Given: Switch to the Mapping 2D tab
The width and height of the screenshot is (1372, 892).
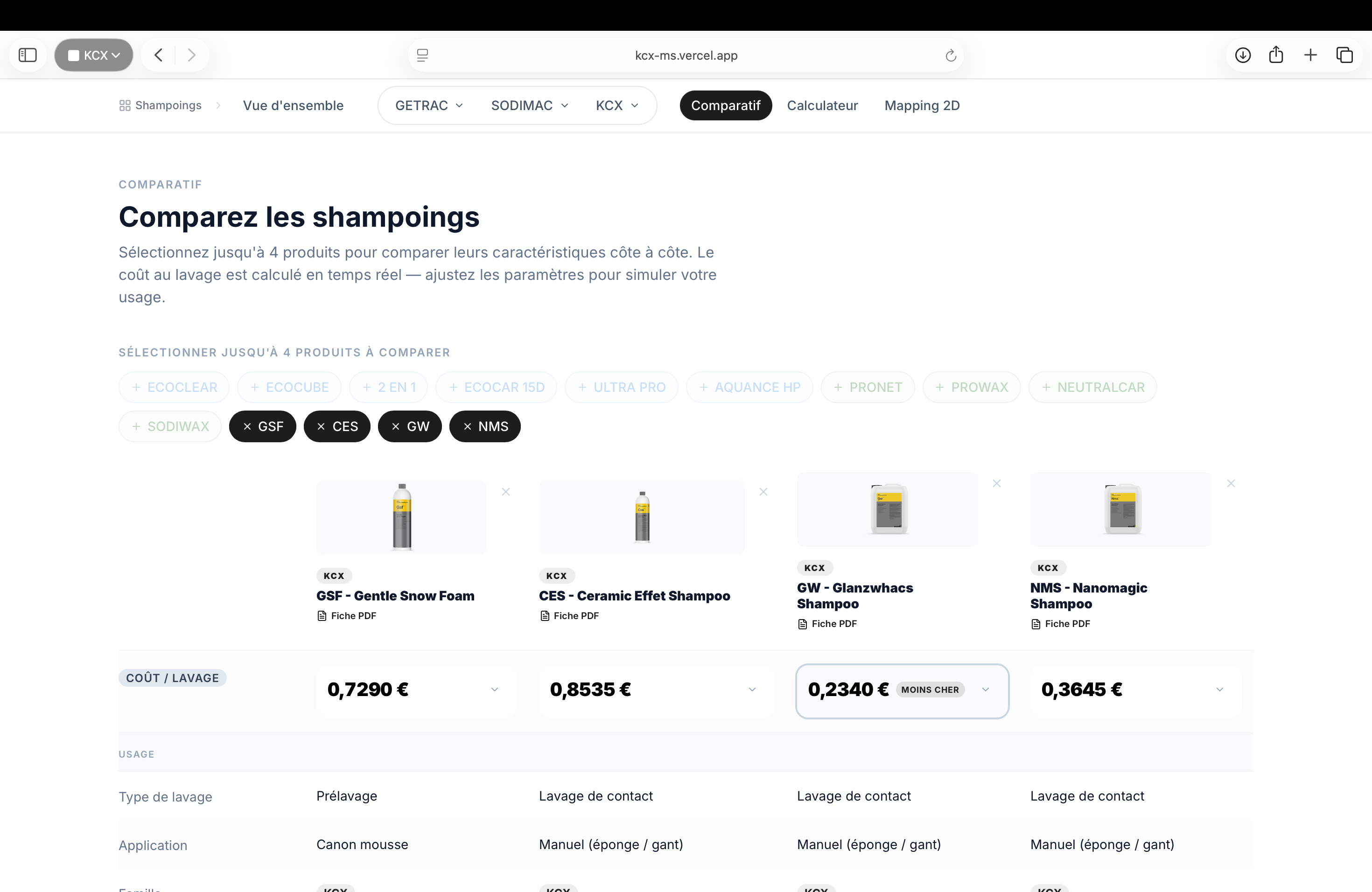Looking at the screenshot, I should 922,105.
